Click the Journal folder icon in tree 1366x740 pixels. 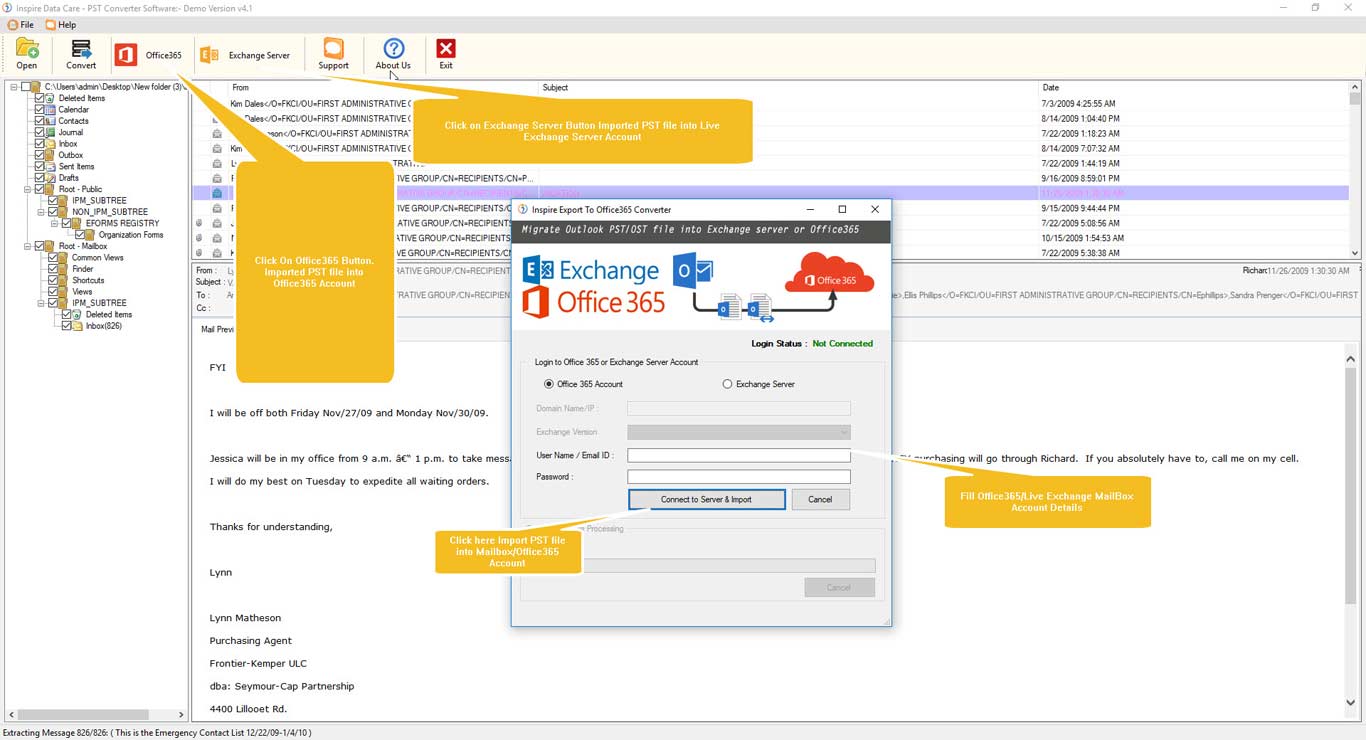pyautogui.click(x=51, y=132)
